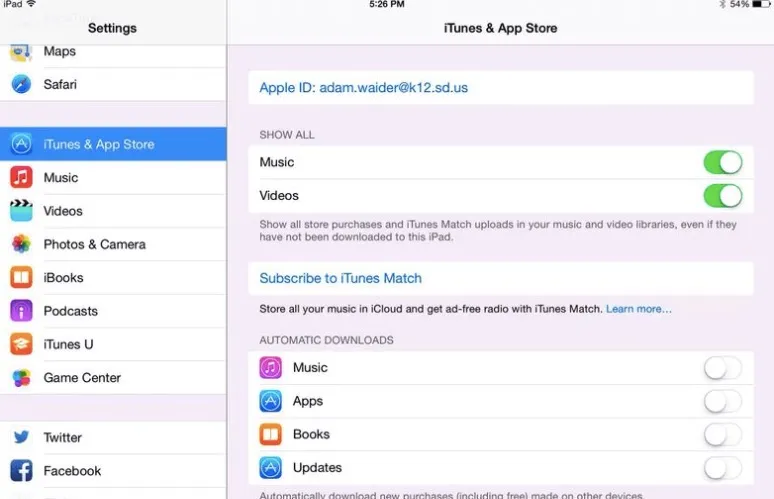Viewport: 774px width, 499px height.
Task: Turn off Show All Music switch
Action: (x=723, y=162)
